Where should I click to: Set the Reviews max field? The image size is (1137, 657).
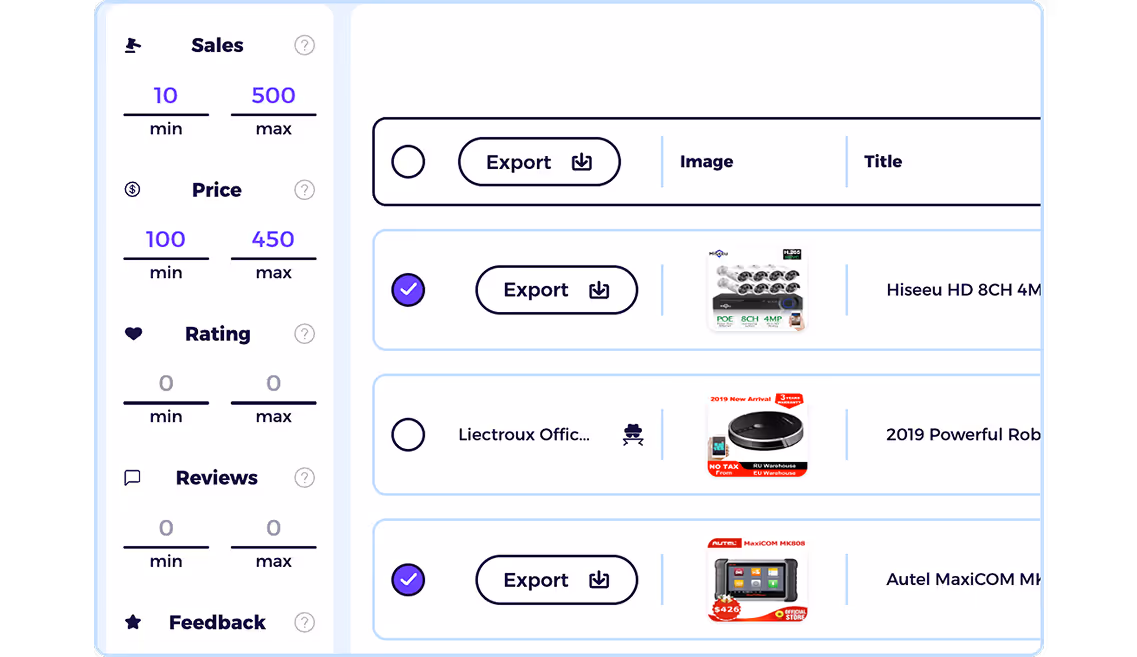(x=273, y=528)
